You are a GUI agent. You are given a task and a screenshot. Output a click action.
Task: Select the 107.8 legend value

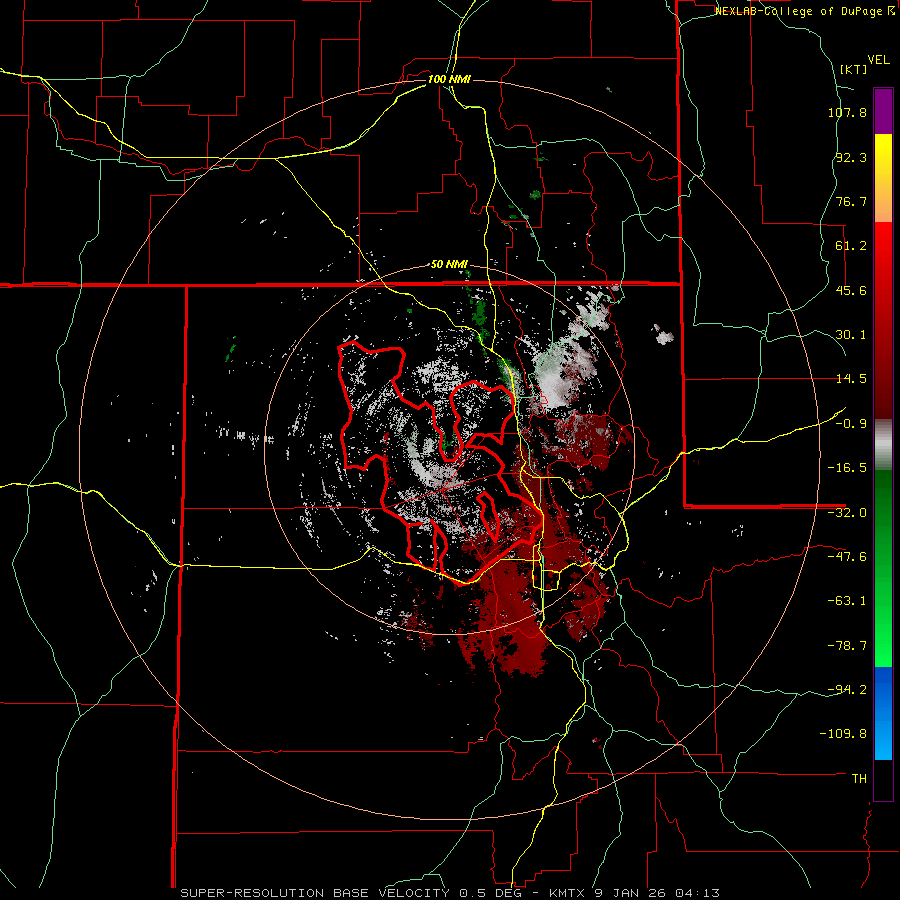pyautogui.click(x=847, y=112)
